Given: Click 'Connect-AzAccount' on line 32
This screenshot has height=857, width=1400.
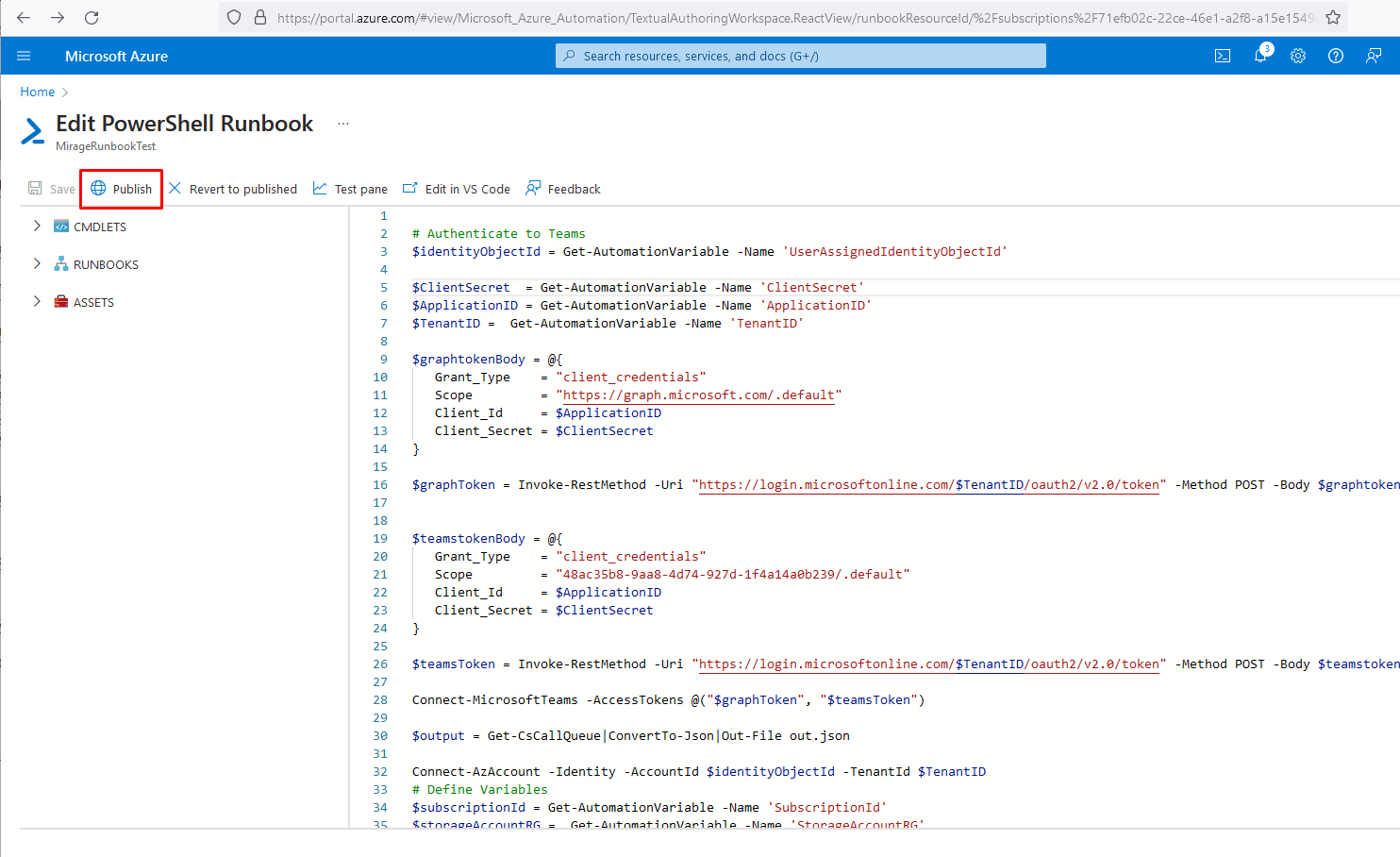Looking at the screenshot, I should pyautogui.click(x=476, y=771).
